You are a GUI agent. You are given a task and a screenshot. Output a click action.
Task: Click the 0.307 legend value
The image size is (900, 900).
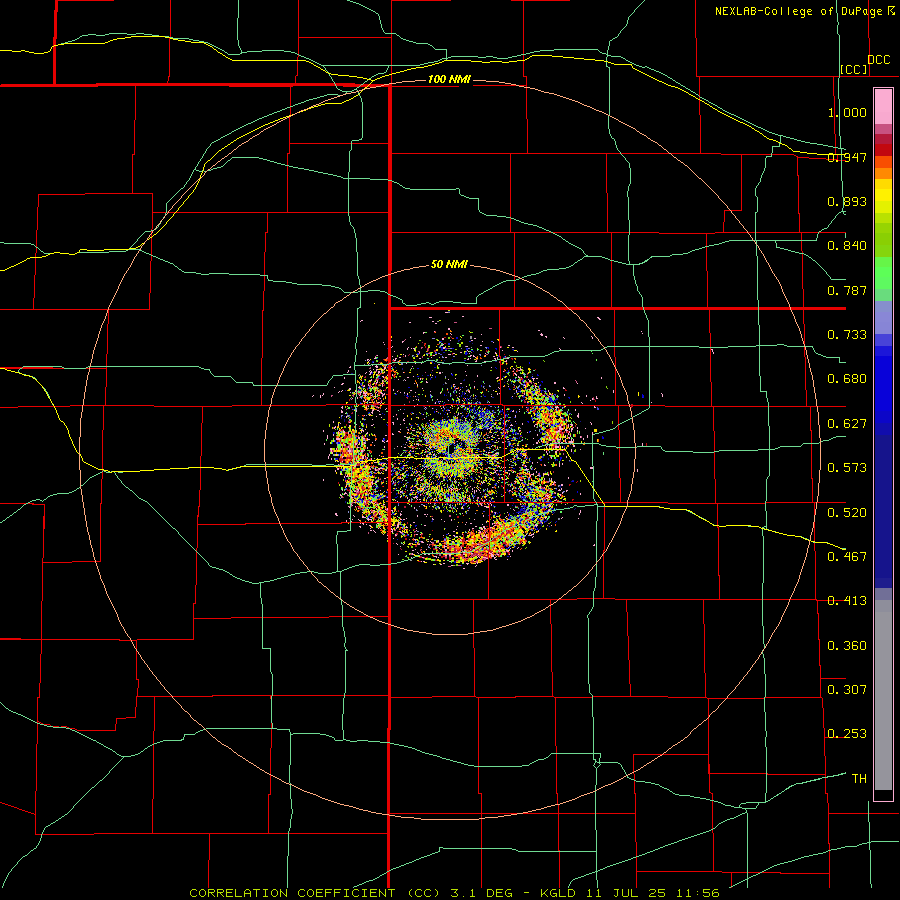[x=847, y=690]
